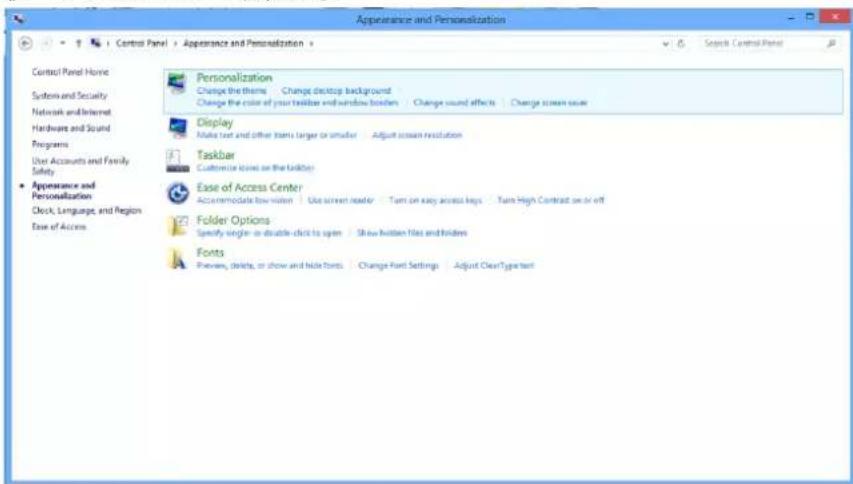853x484 pixels.
Task: Open the Taskbar heading
Action: point(216,155)
